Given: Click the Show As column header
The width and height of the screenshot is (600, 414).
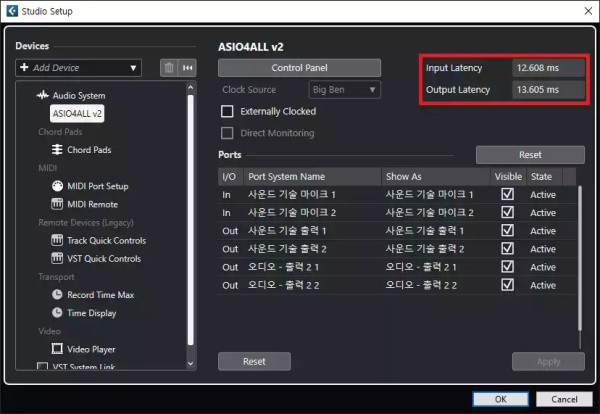Looking at the screenshot, I should click(436, 176).
